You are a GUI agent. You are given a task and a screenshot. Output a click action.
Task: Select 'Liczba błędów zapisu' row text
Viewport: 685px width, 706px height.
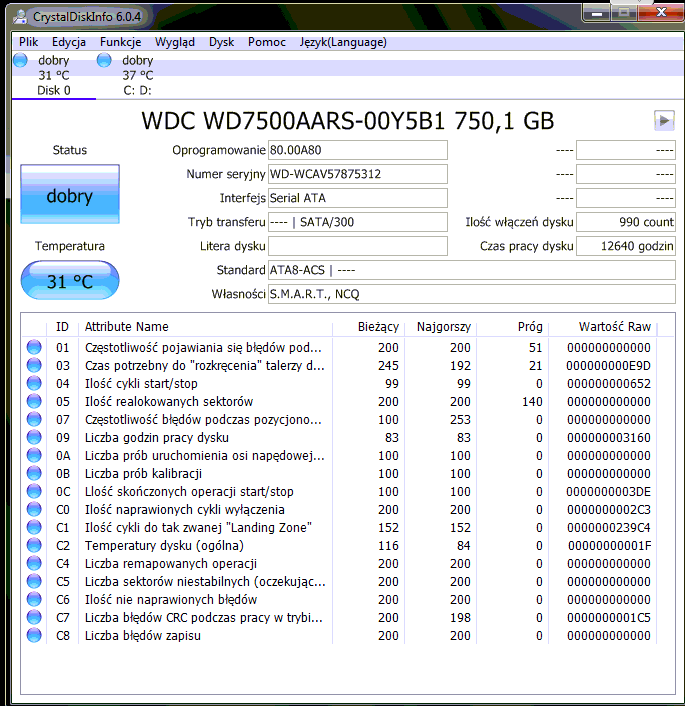click(x=143, y=636)
